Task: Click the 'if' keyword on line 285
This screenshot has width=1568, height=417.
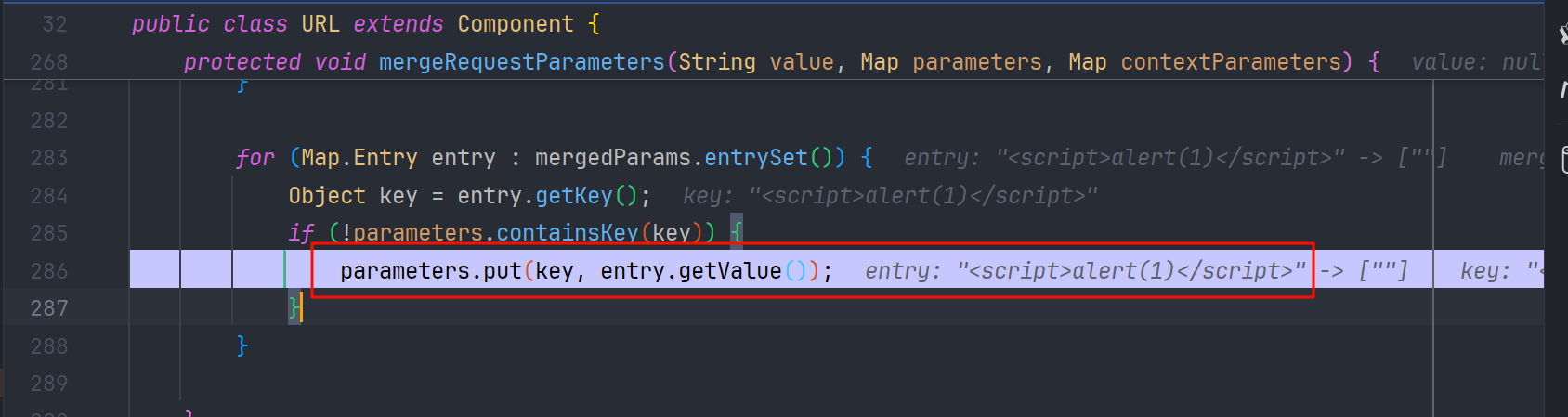Action: (x=301, y=232)
